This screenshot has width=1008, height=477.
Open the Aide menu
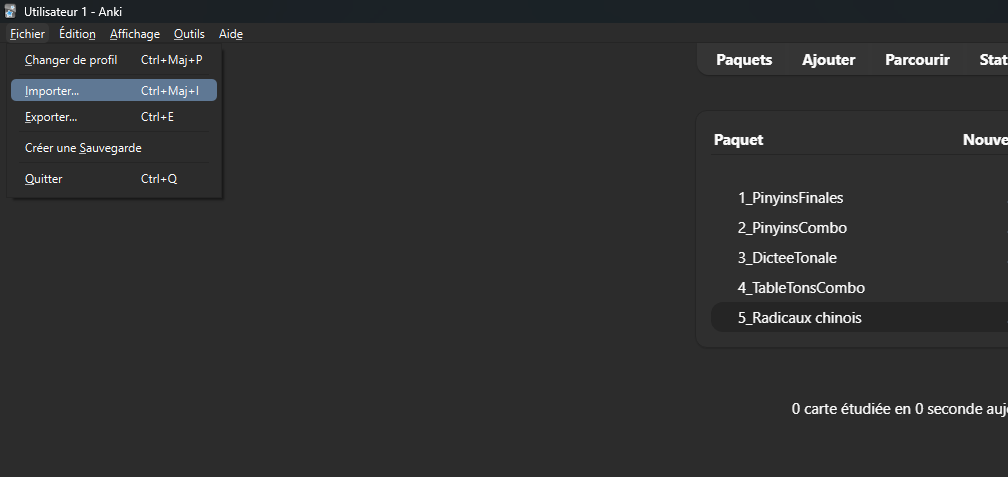(231, 34)
